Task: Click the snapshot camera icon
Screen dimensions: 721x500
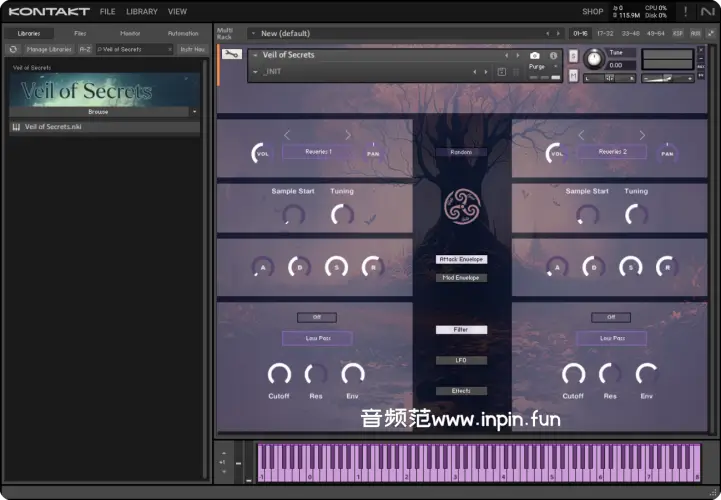Action: coord(534,55)
